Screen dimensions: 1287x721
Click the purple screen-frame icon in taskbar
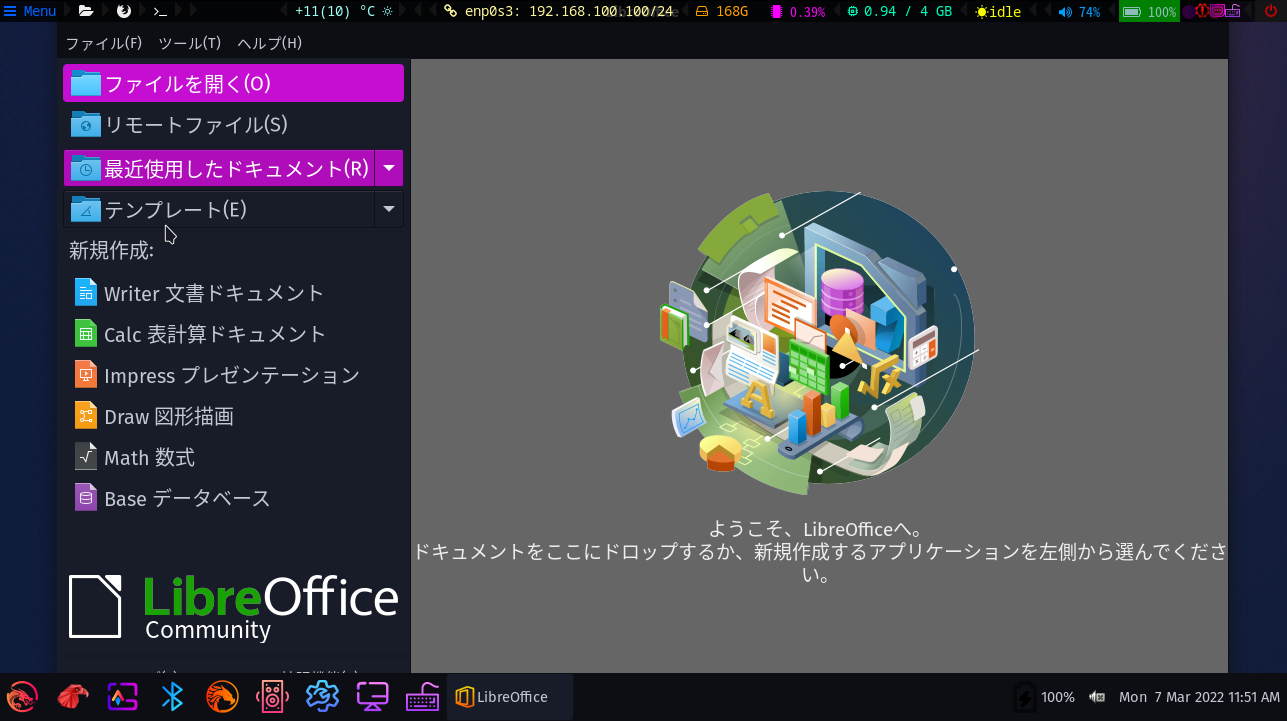point(122,697)
